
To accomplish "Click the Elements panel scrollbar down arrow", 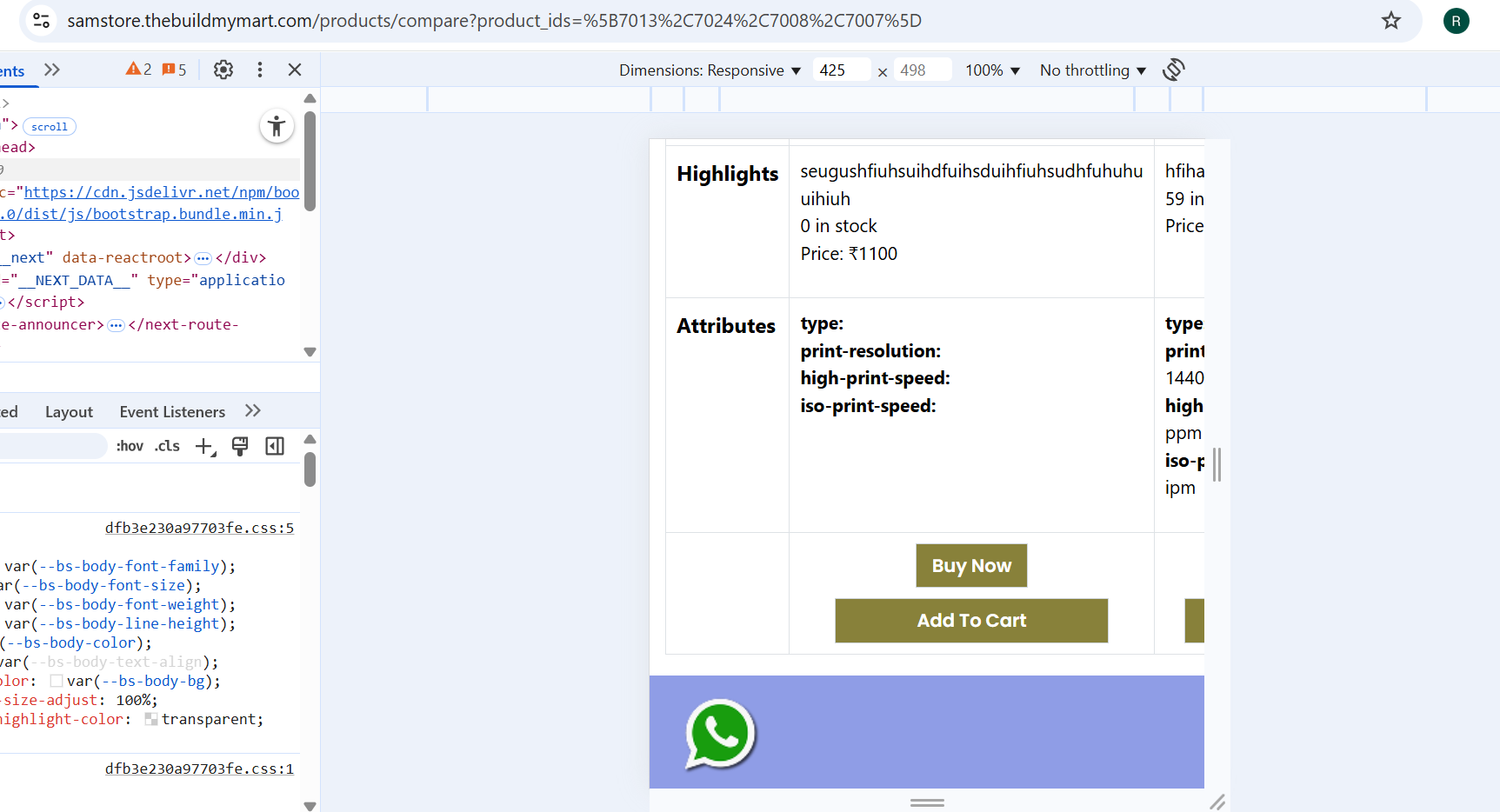I will pos(310,352).
